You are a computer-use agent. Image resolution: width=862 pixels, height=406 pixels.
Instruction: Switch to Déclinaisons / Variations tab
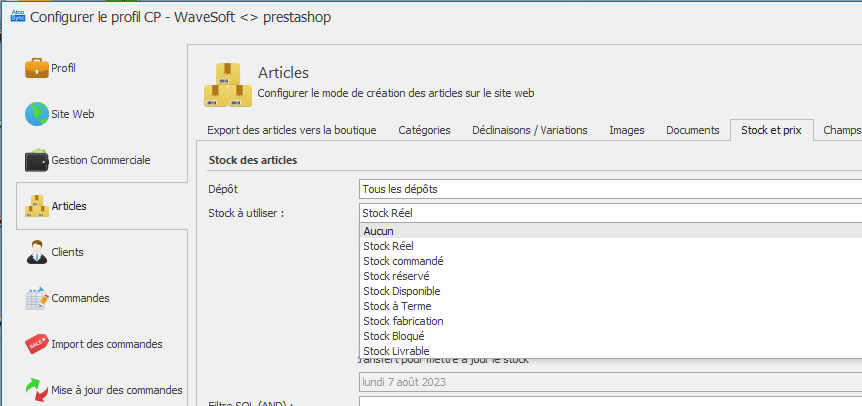click(x=529, y=130)
